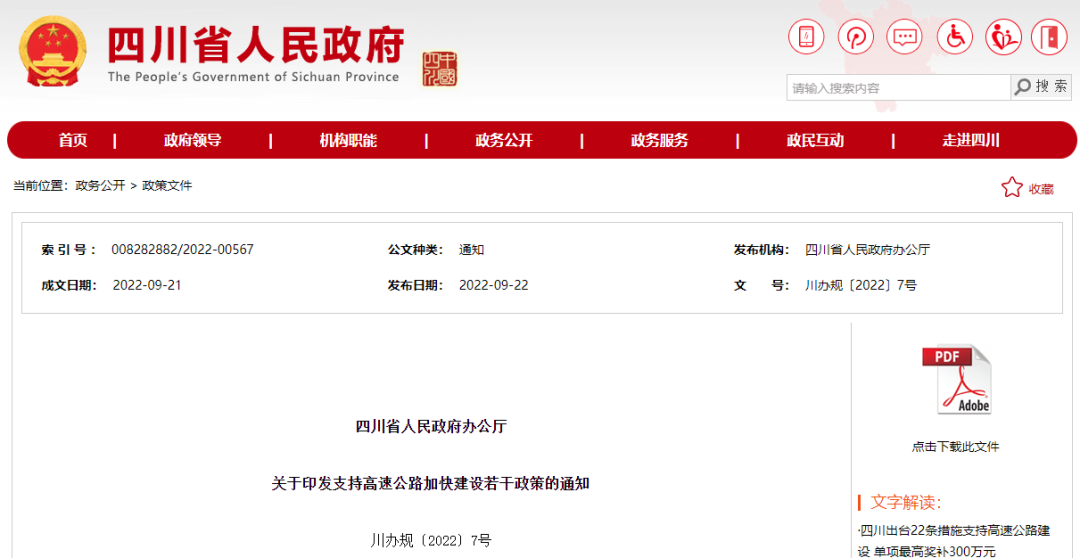The width and height of the screenshot is (1080, 558).
Task: Click the red seal stamp icon
Action: (x=439, y=69)
